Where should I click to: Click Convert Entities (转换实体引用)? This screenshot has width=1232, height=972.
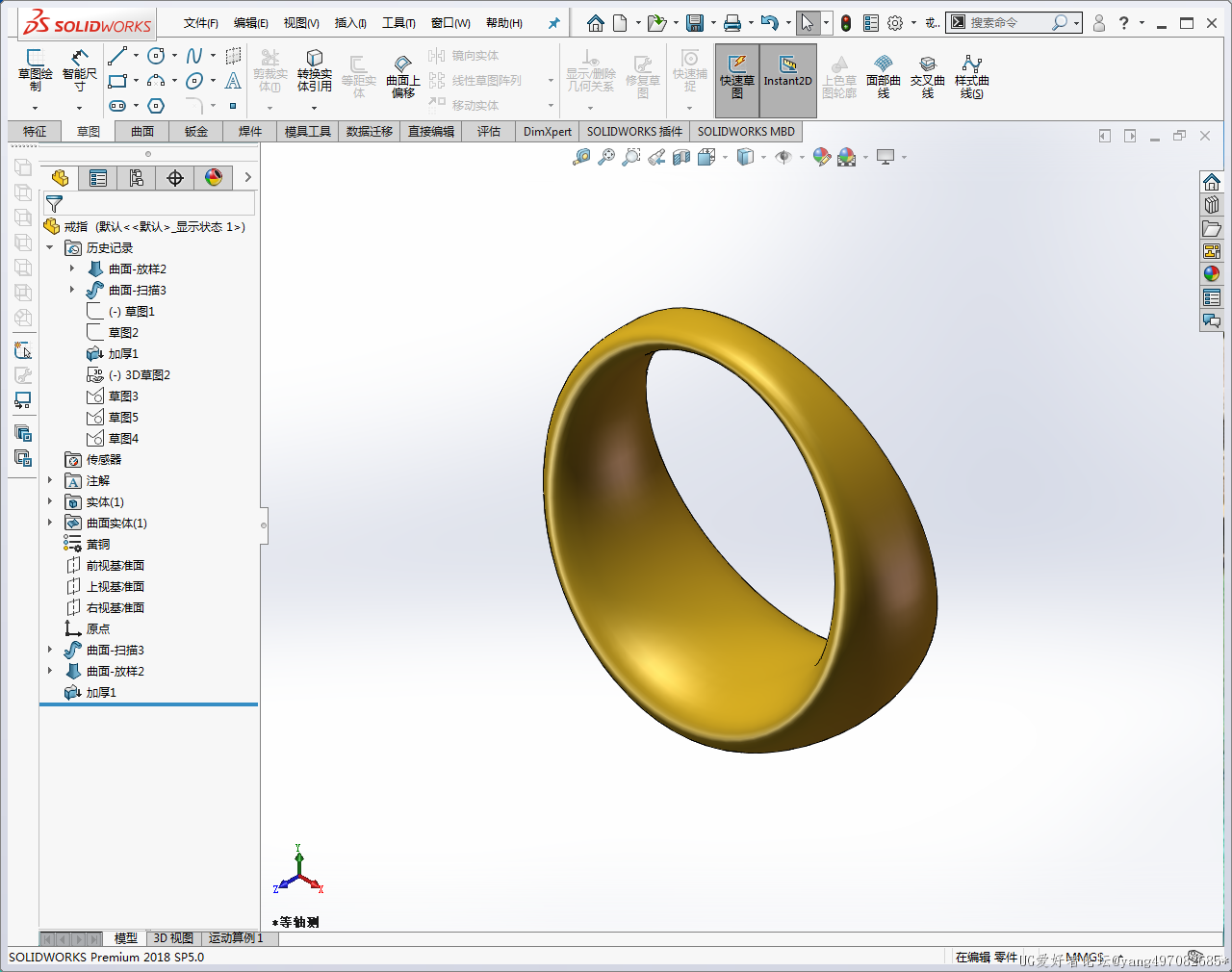pyautogui.click(x=314, y=71)
